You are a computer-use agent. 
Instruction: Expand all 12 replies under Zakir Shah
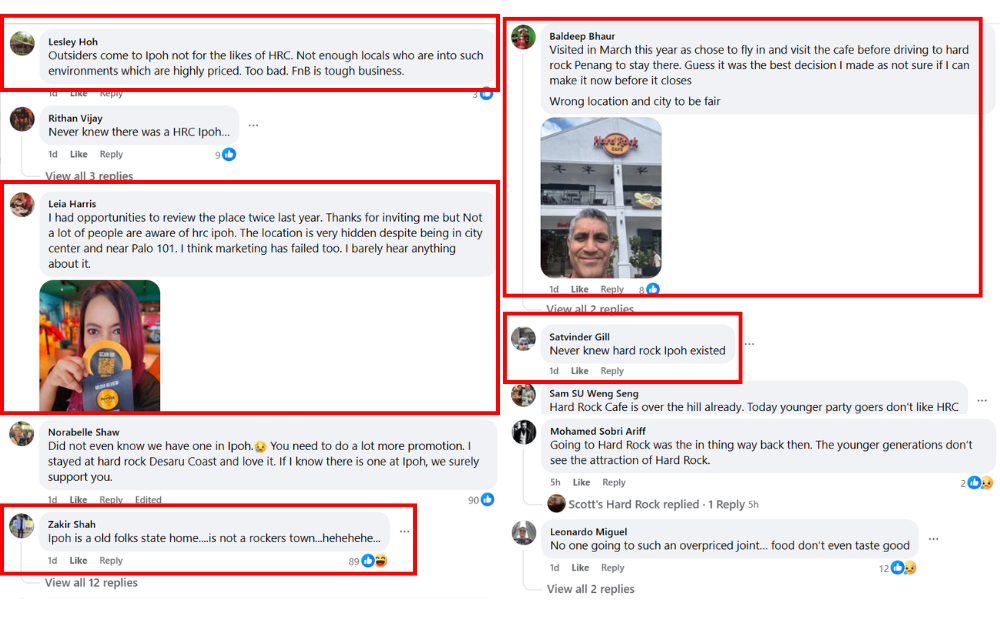pyautogui.click(x=91, y=583)
